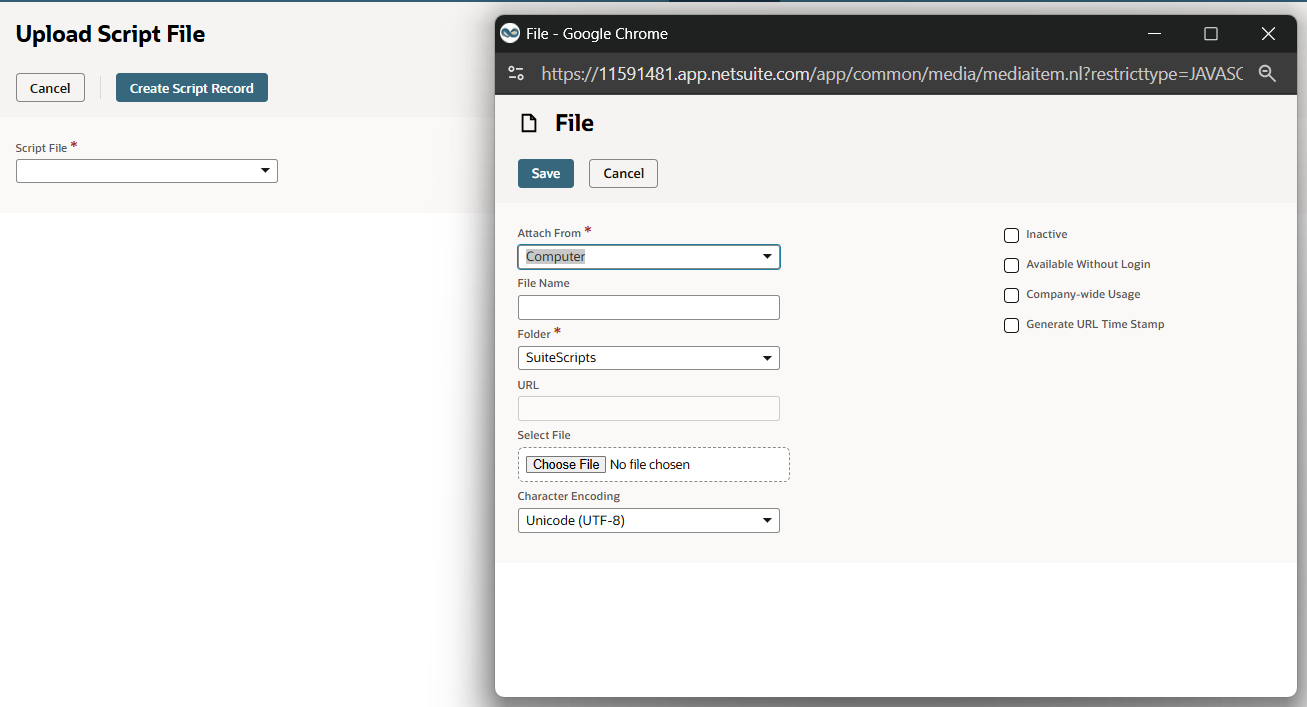Click Create Script Record button
1307x707 pixels.
tap(192, 88)
